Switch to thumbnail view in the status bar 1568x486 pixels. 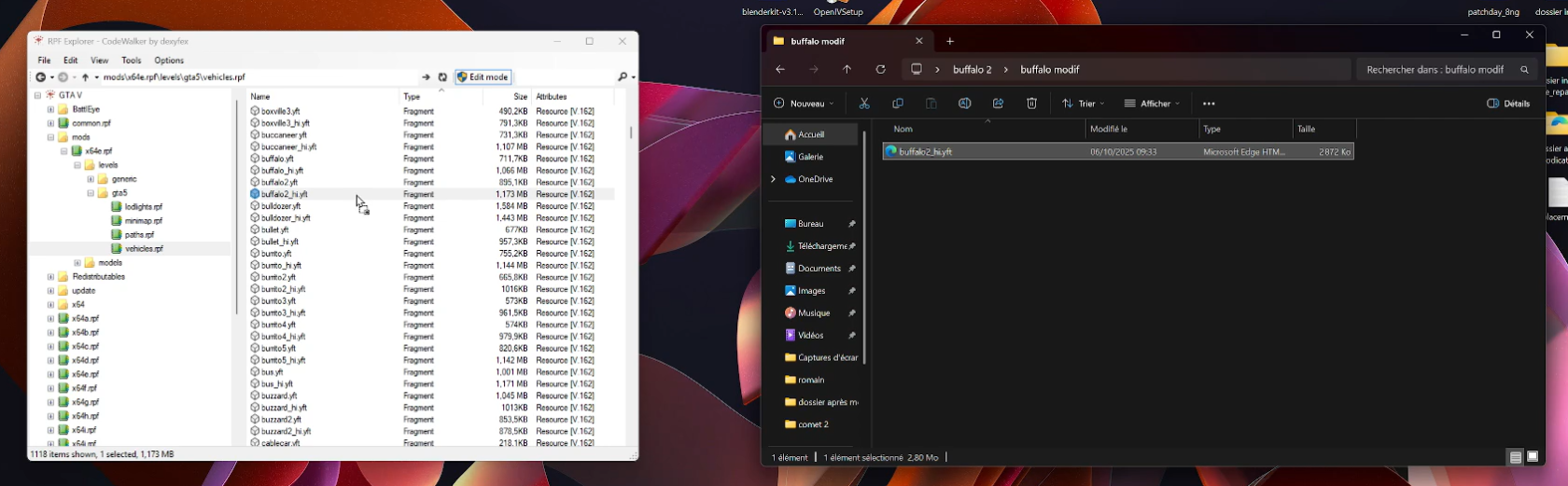pos(1533,457)
